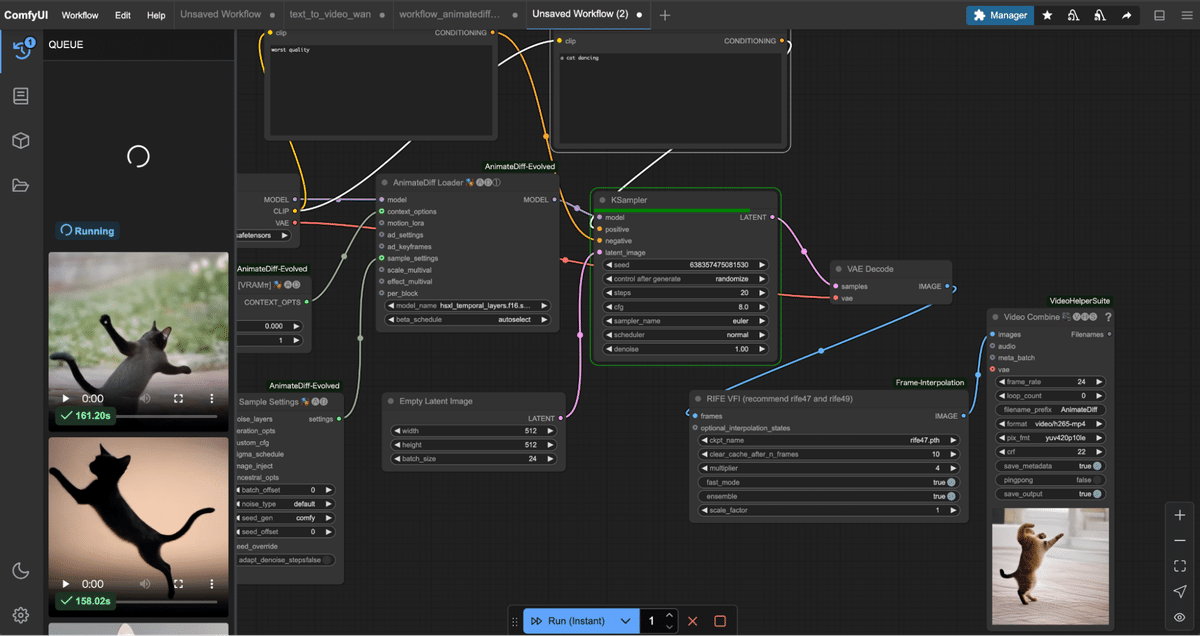This screenshot has width=1200, height=636.
Task: Toggle link visibility with the eye icon
Action: tap(1180, 617)
